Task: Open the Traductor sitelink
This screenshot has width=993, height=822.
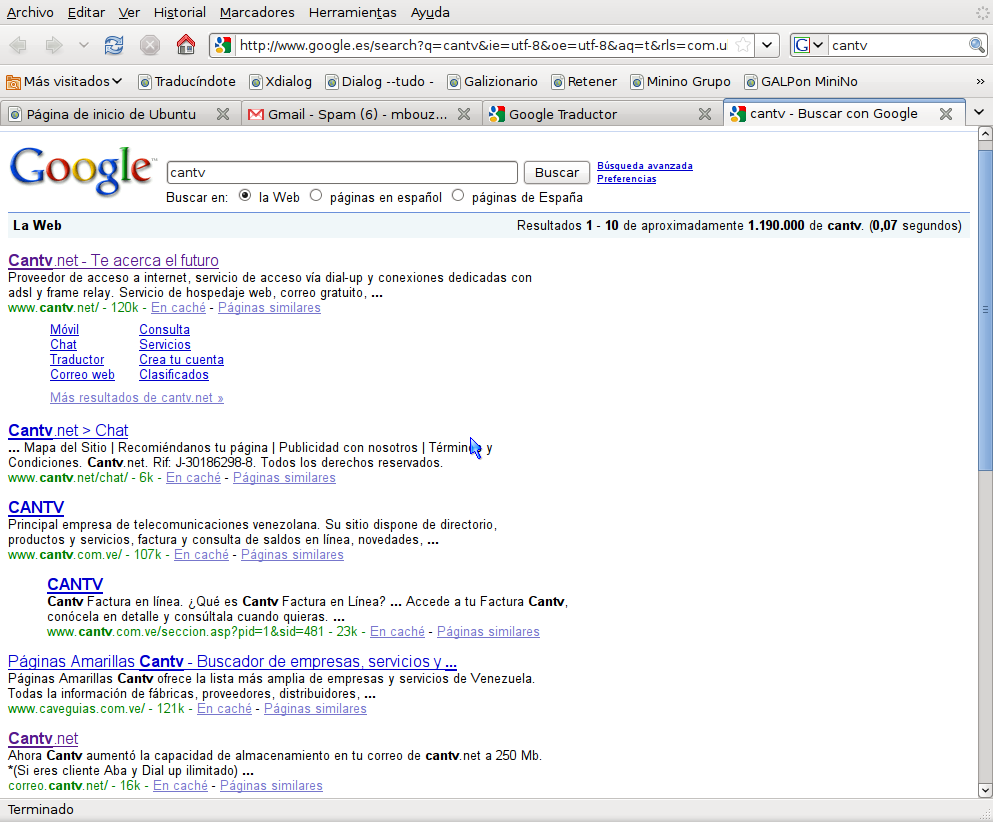Action: (x=77, y=360)
